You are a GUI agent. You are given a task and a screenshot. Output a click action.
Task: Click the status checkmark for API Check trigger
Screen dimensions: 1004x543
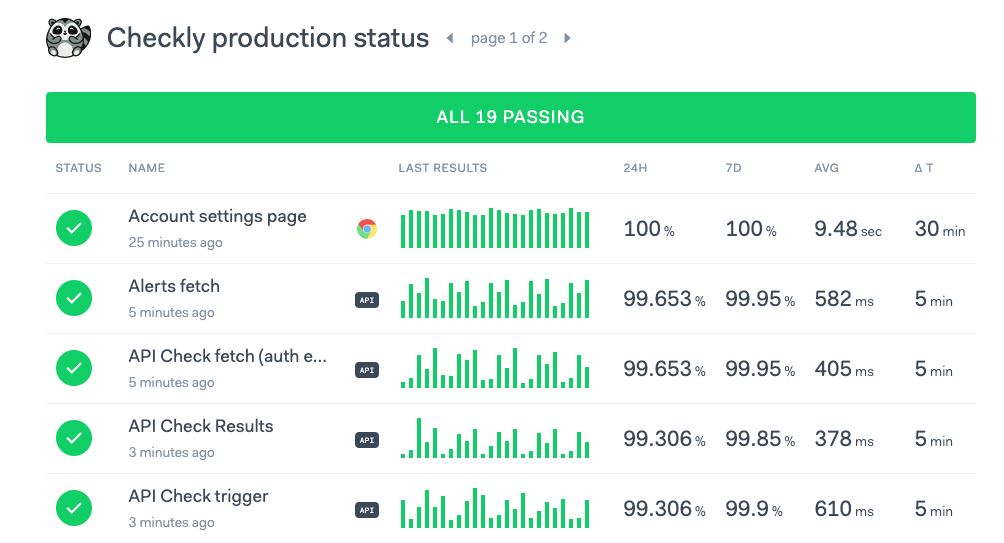click(74, 508)
